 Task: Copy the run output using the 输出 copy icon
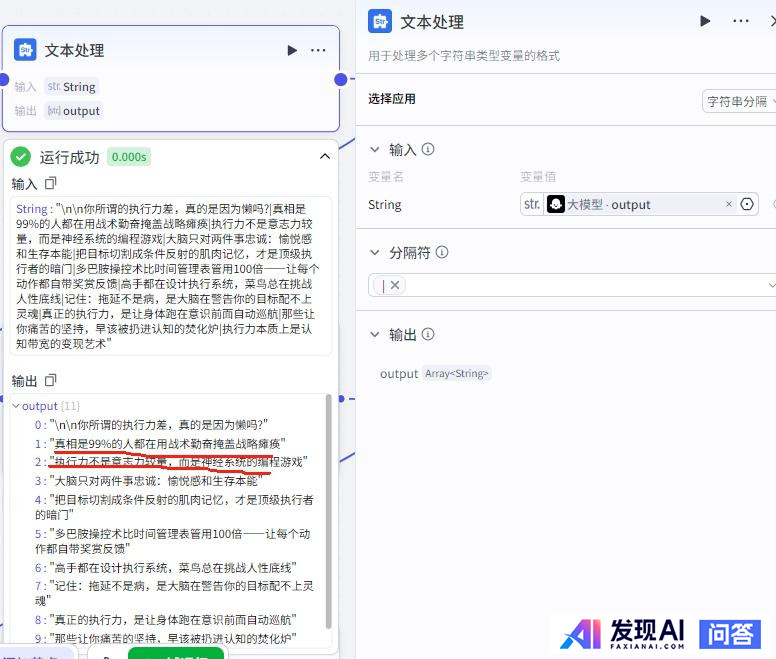[51, 380]
